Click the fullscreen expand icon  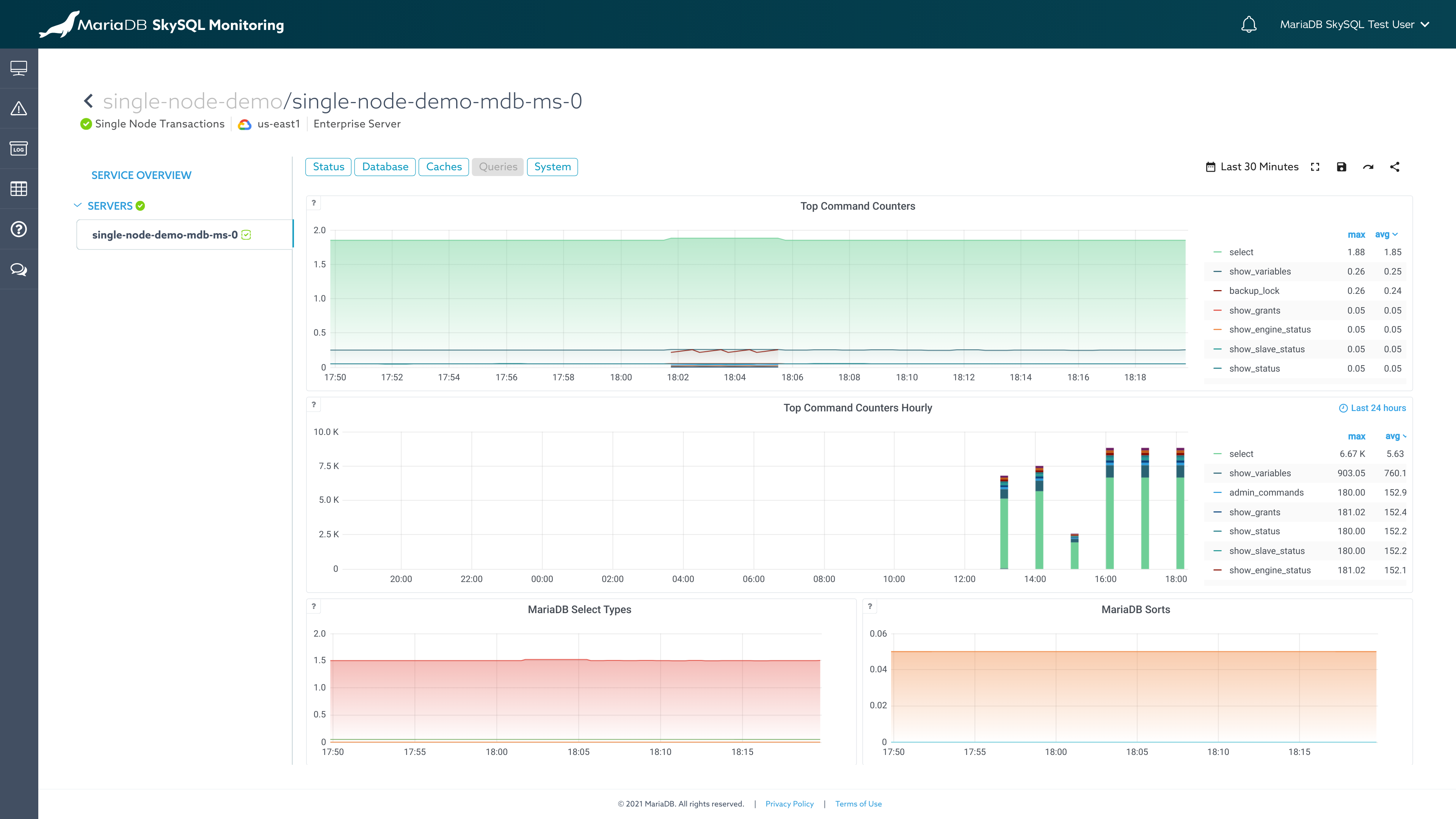pos(1315,167)
